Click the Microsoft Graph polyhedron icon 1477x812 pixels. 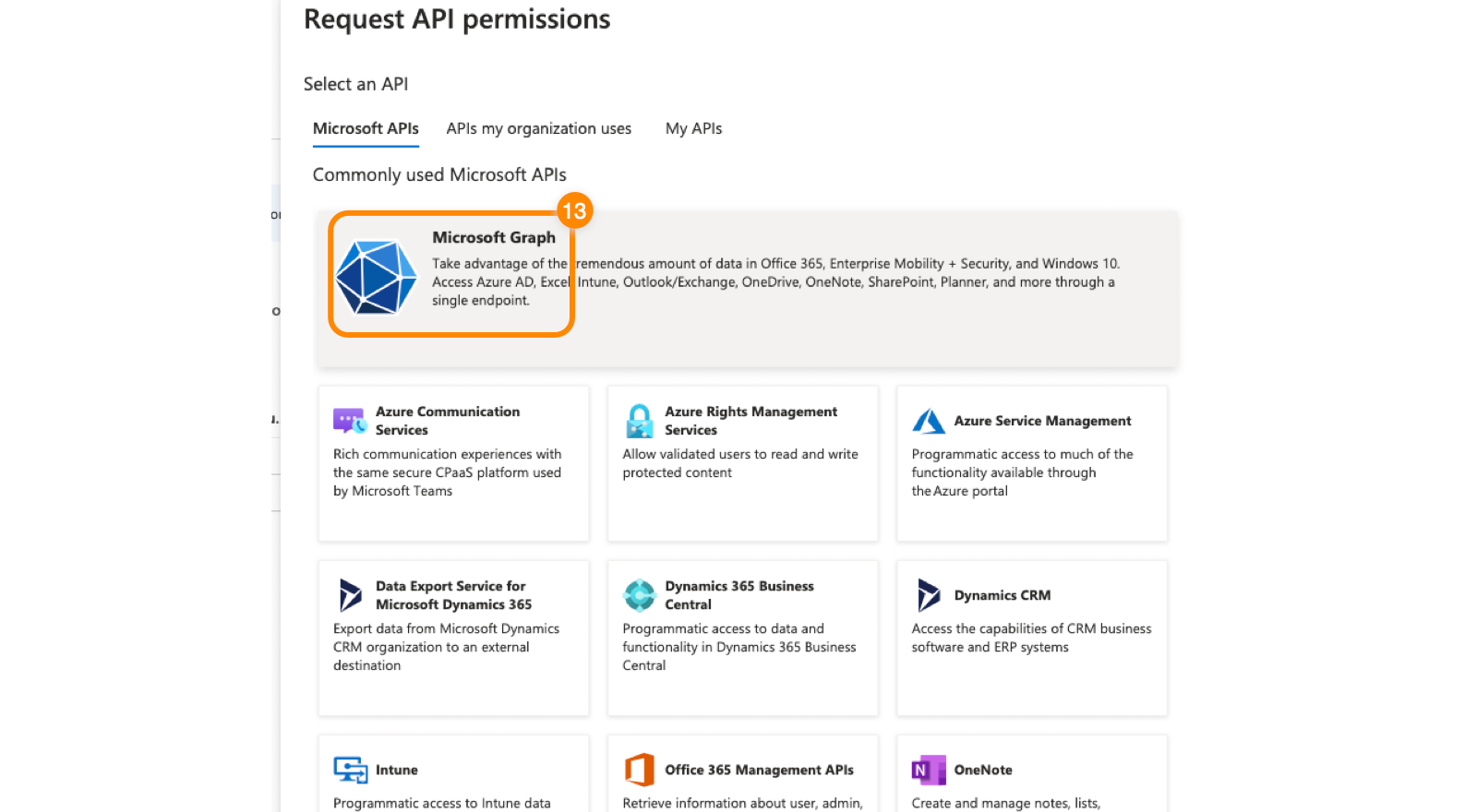[x=376, y=278]
